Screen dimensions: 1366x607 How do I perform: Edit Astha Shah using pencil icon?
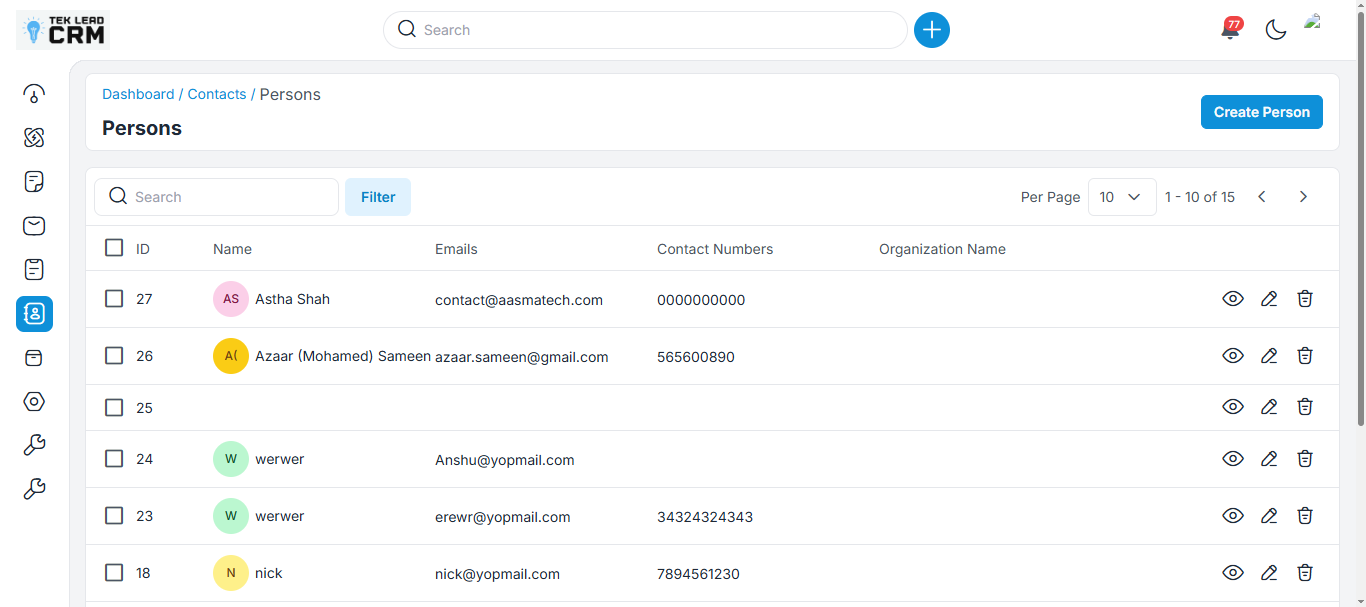pos(1268,299)
